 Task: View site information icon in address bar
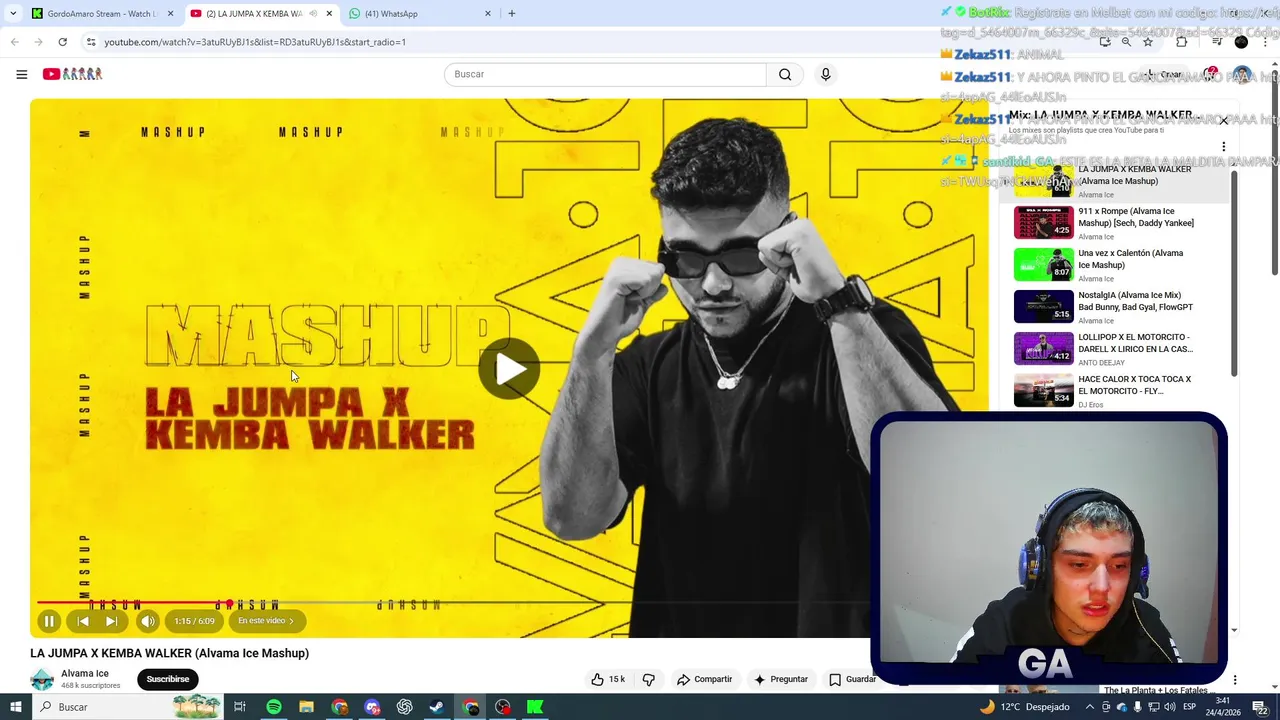tap(90, 42)
